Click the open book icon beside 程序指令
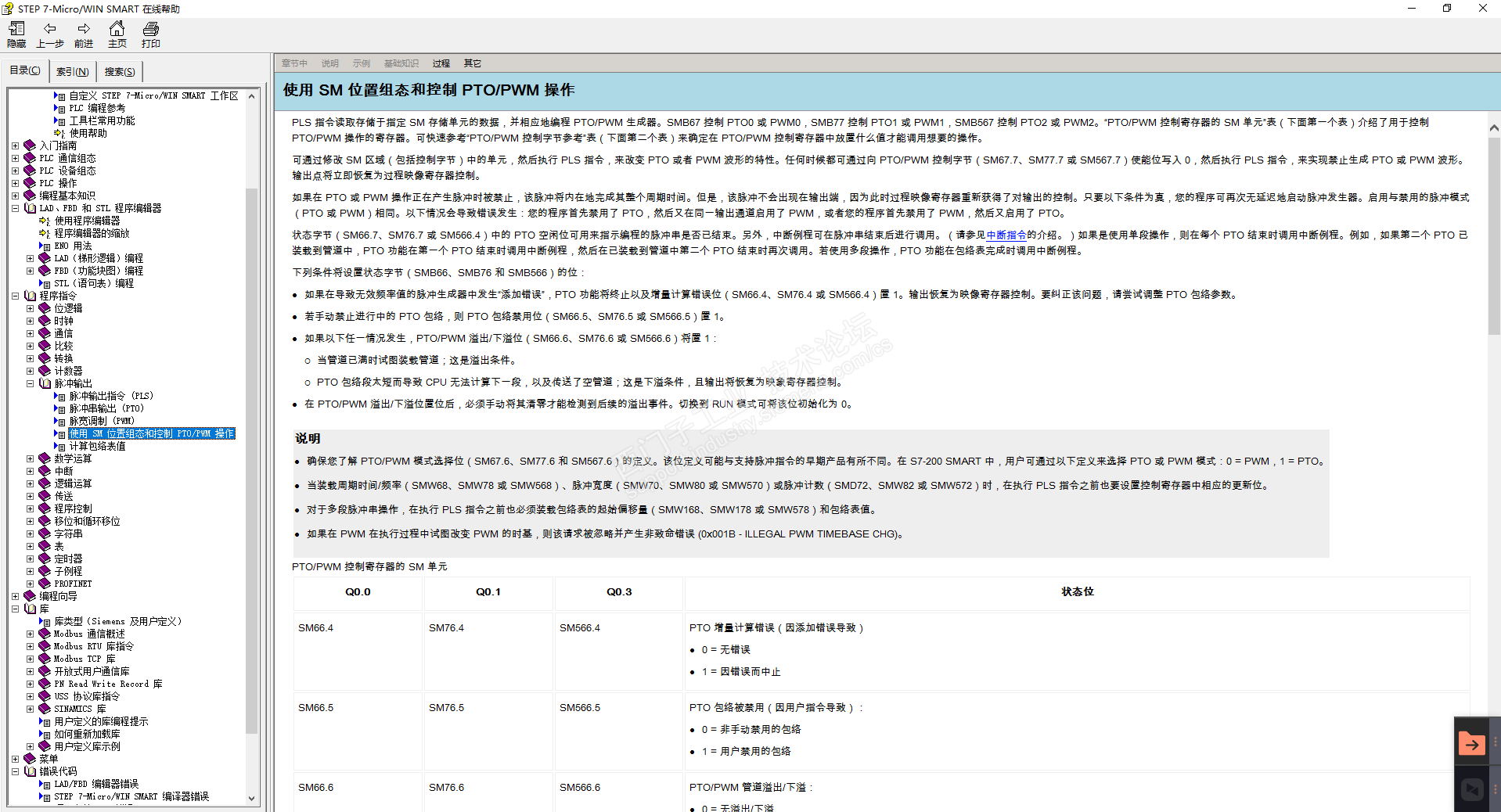Viewport: 1501px width, 812px height. pos(30,296)
